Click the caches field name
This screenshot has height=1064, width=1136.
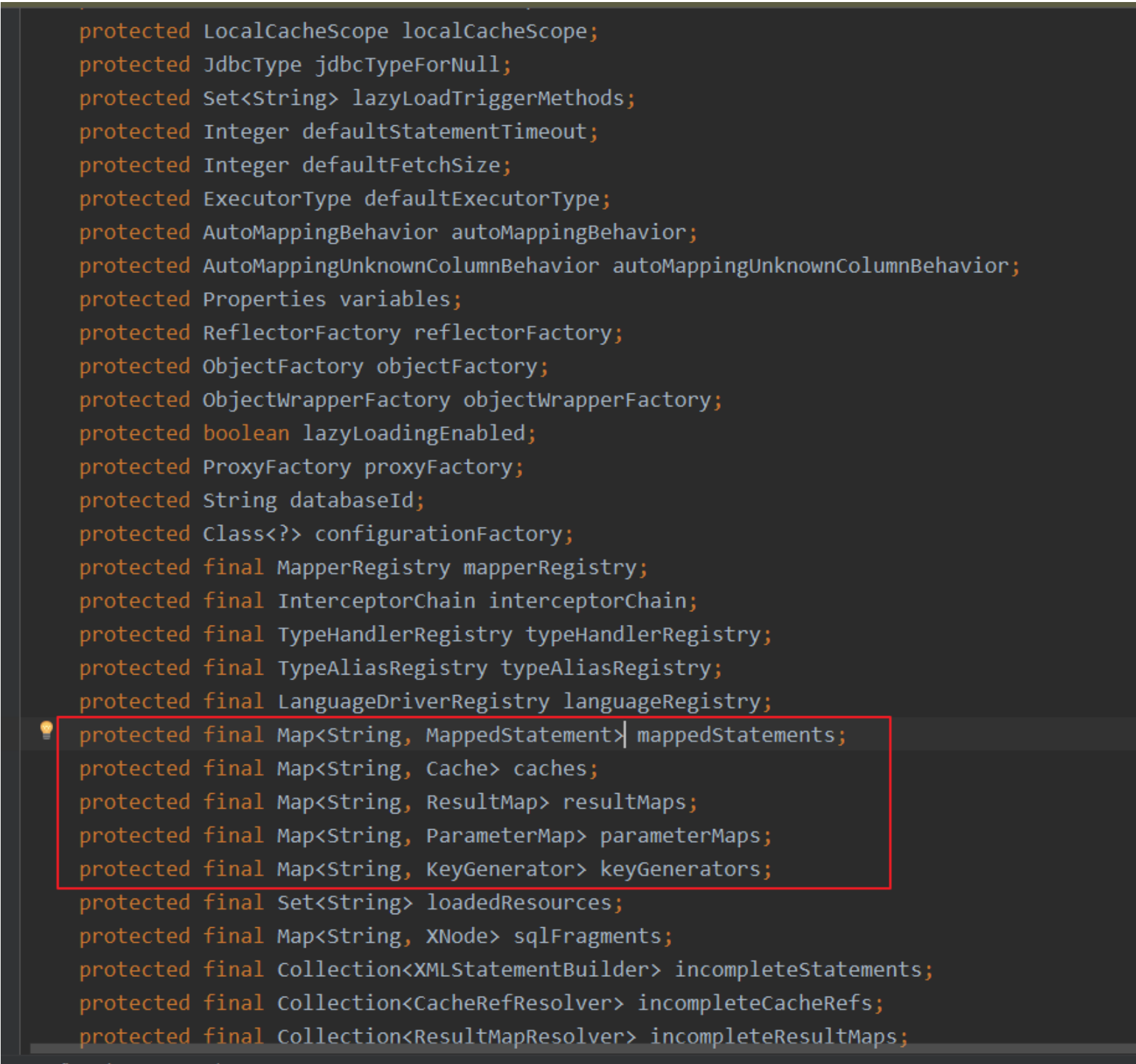click(549, 769)
